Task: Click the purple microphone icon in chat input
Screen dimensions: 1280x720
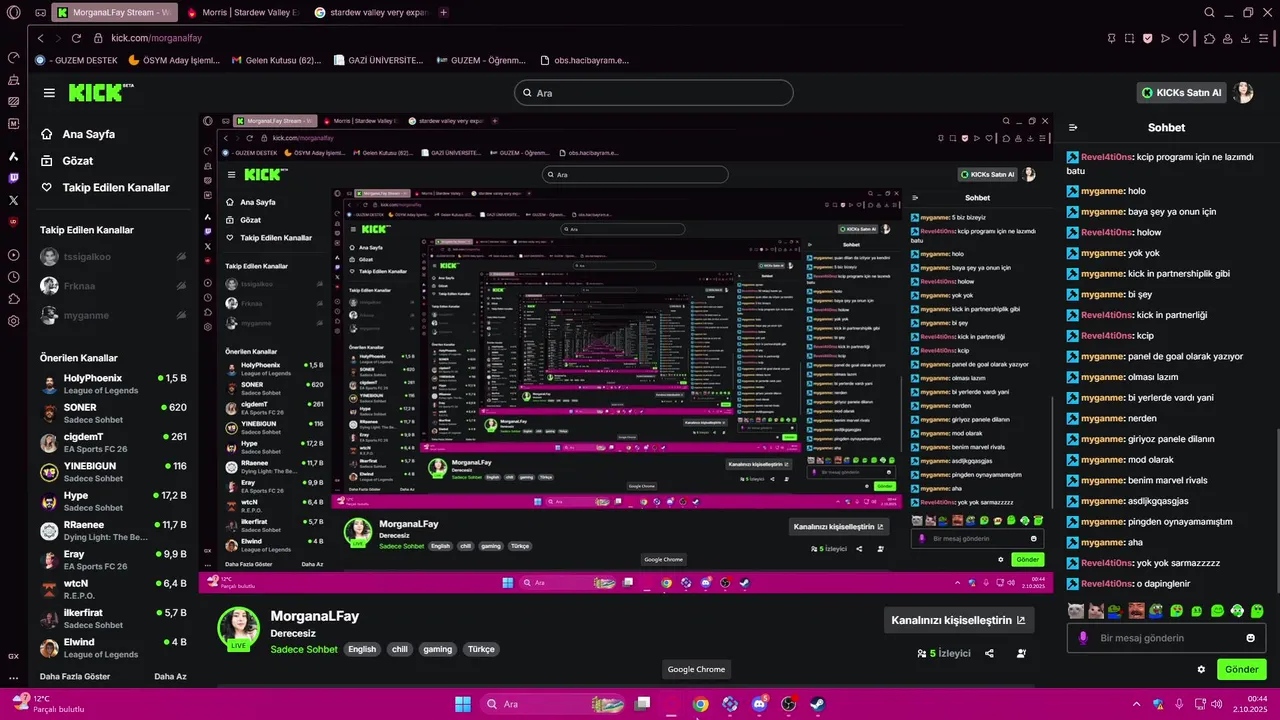Action: (1083, 638)
